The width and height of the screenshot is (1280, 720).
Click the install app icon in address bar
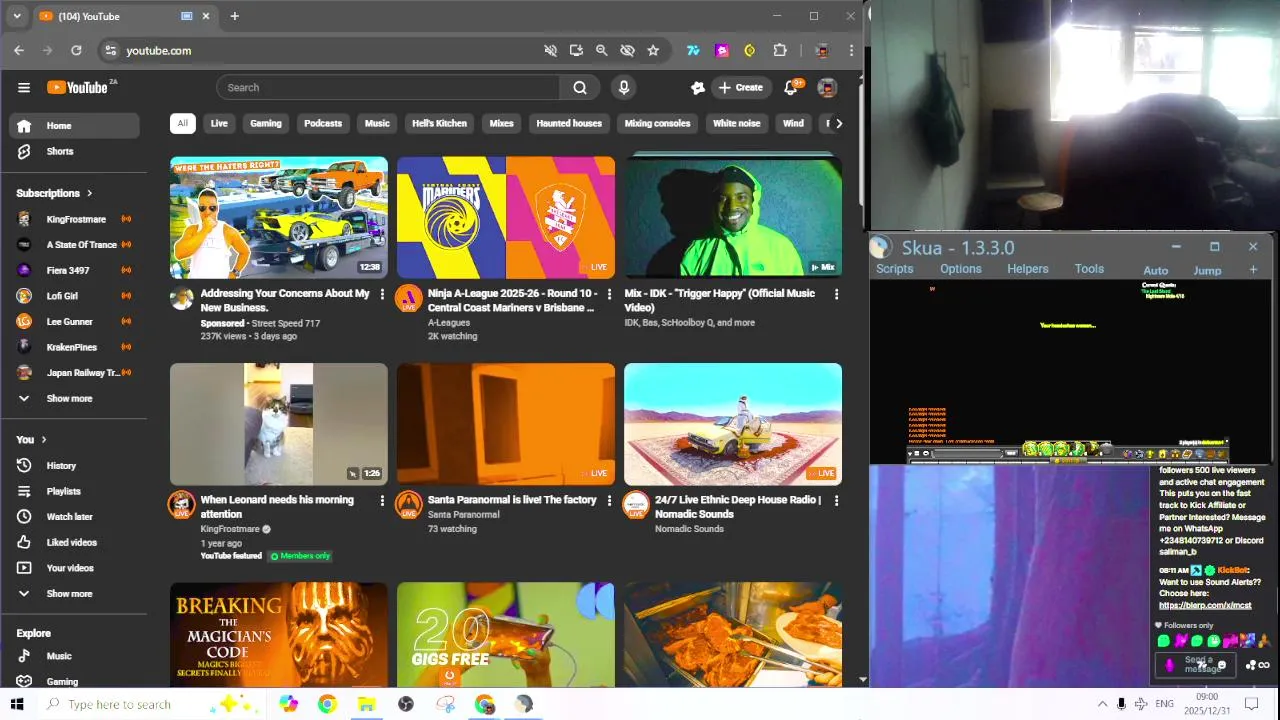point(576,50)
